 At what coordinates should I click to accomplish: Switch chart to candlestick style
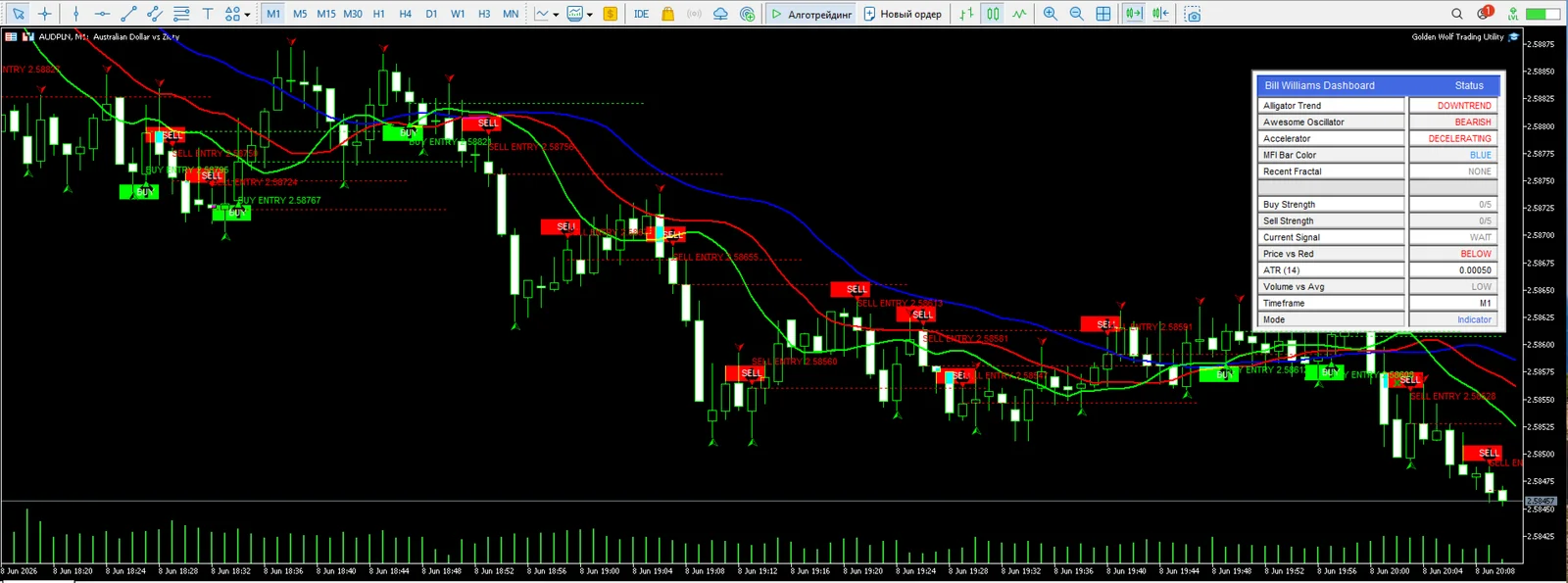point(993,14)
